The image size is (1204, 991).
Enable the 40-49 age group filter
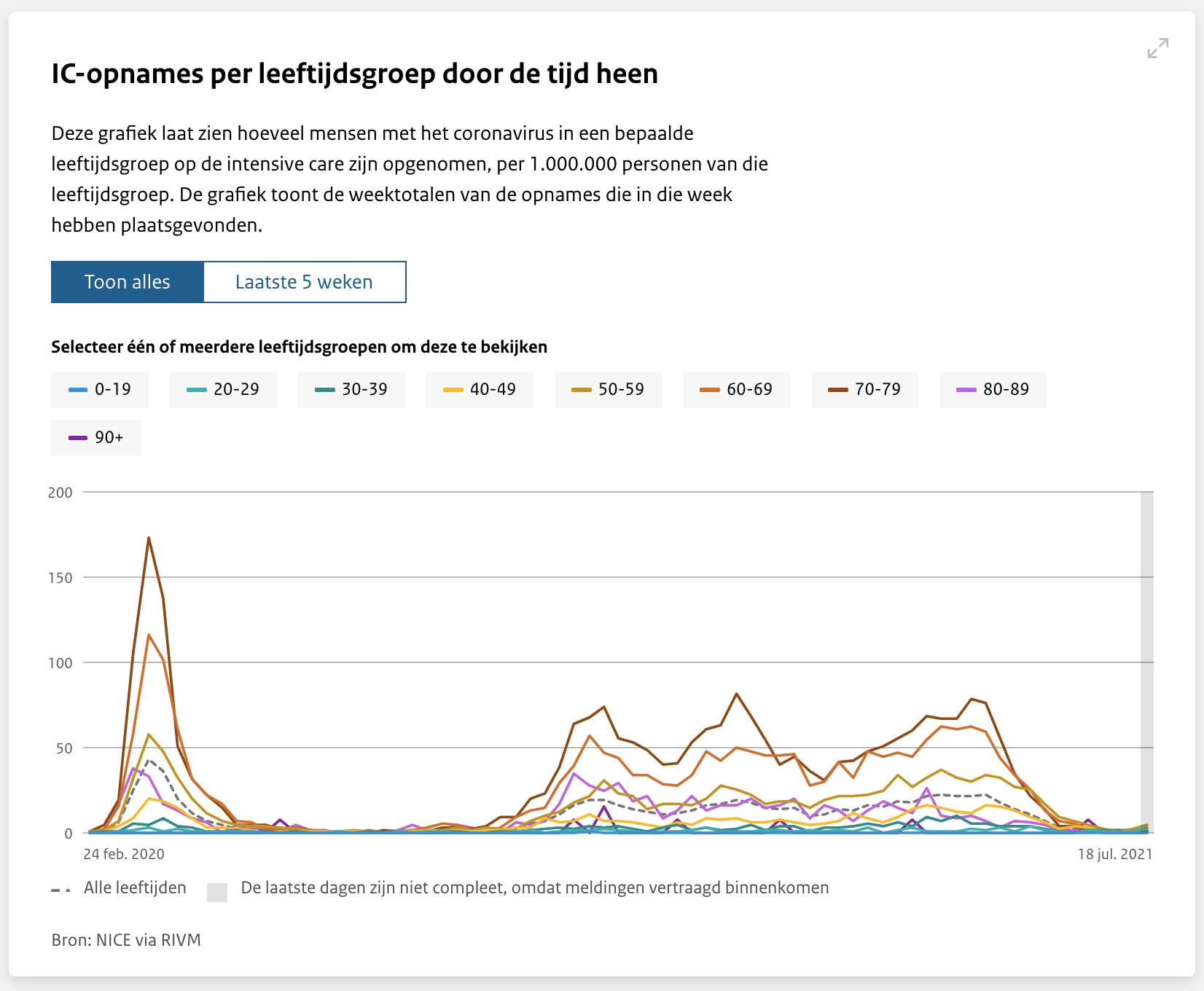coord(480,390)
